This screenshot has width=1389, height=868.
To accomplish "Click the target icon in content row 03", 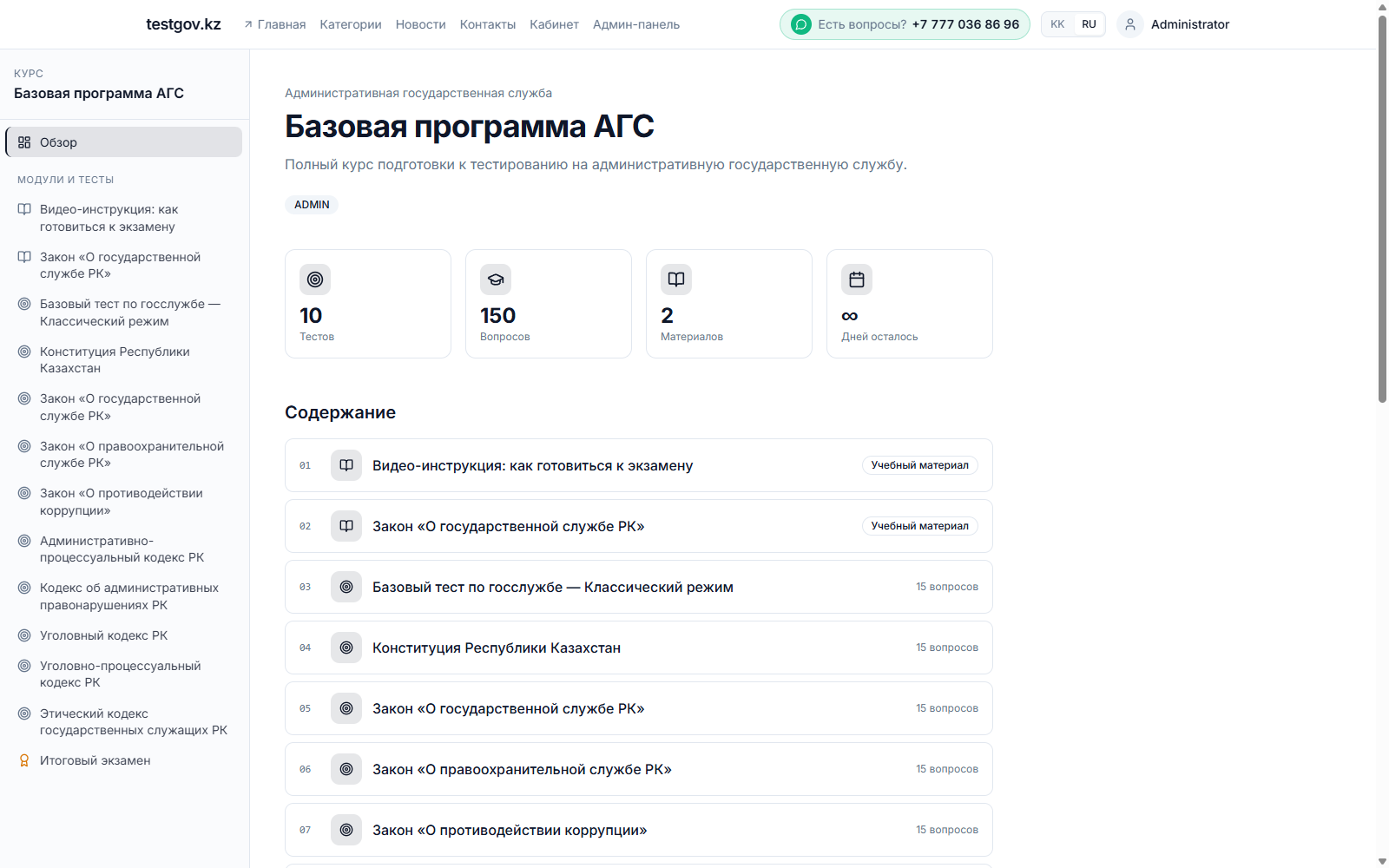I will tap(346, 587).
